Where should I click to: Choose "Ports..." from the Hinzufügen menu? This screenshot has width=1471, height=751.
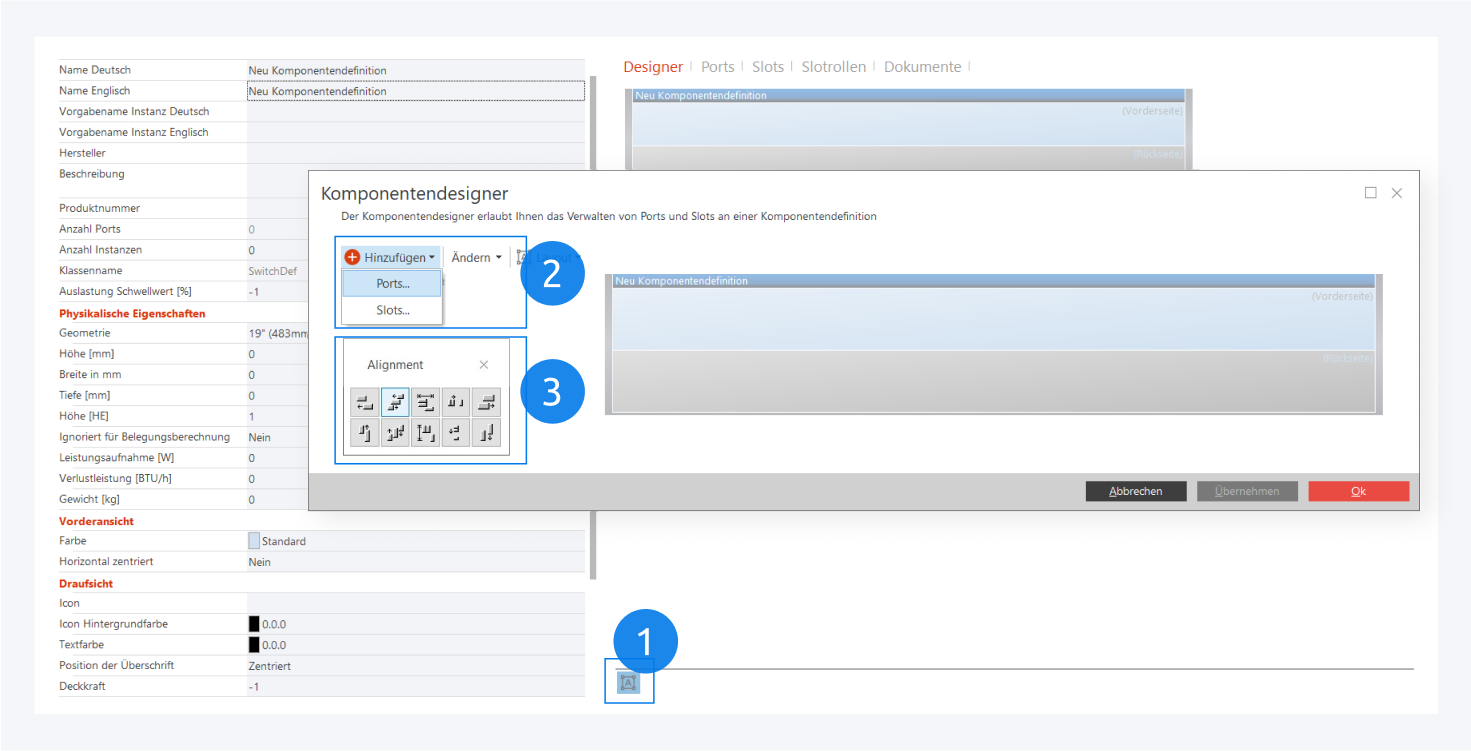point(392,284)
